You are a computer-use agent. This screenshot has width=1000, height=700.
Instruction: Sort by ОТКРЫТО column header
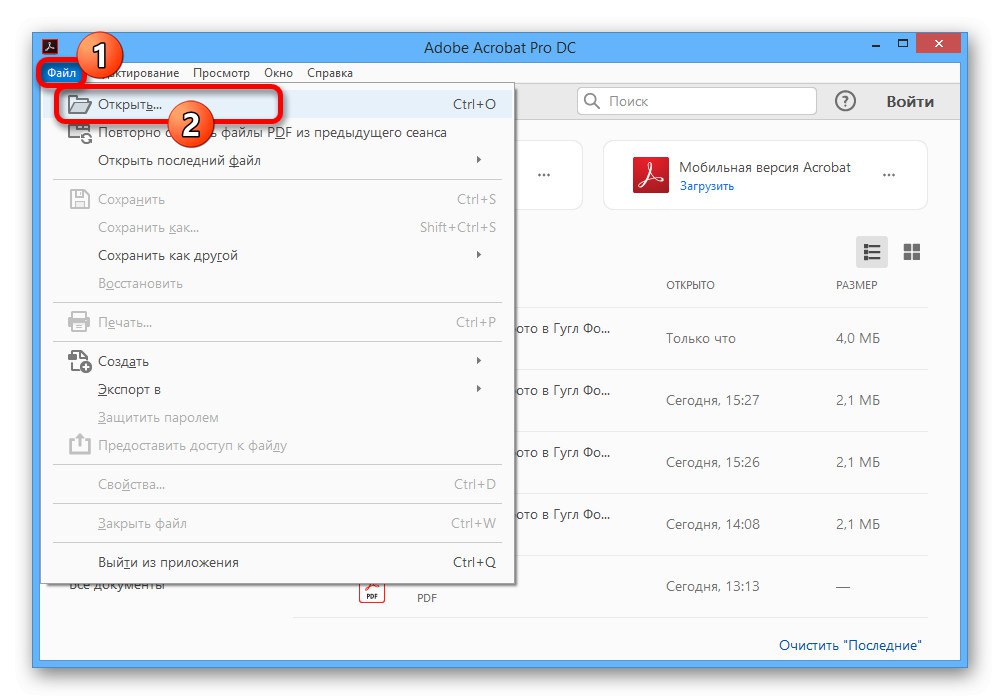(x=690, y=285)
